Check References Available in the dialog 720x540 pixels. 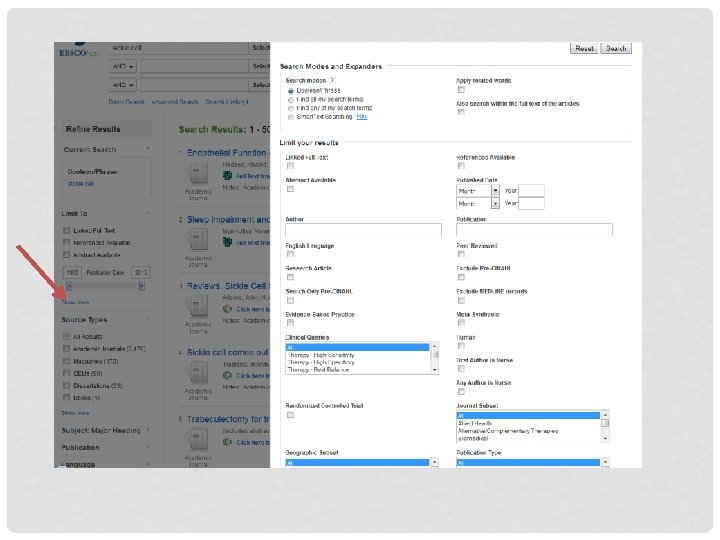461,166
